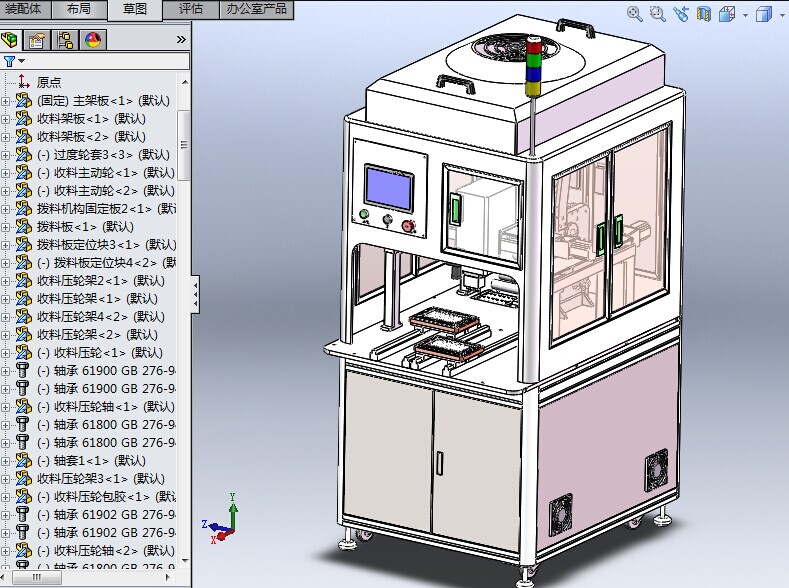This screenshot has height=588, width=789.
Task: Select the 原点 origin item
Action: click(49, 82)
